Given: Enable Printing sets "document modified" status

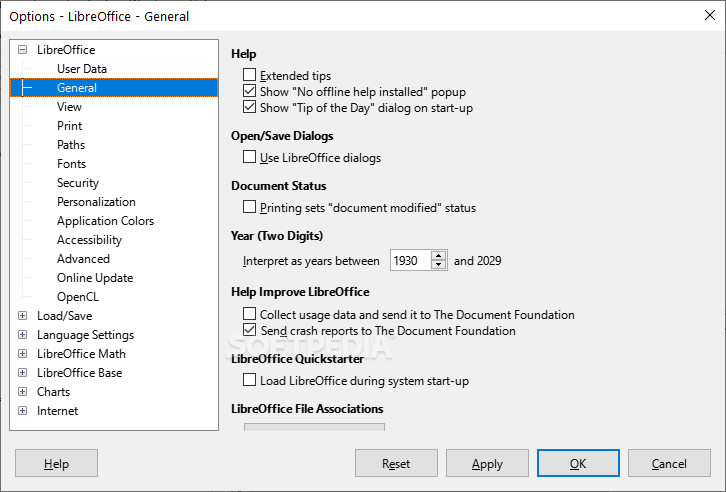Looking at the screenshot, I should (x=249, y=207).
